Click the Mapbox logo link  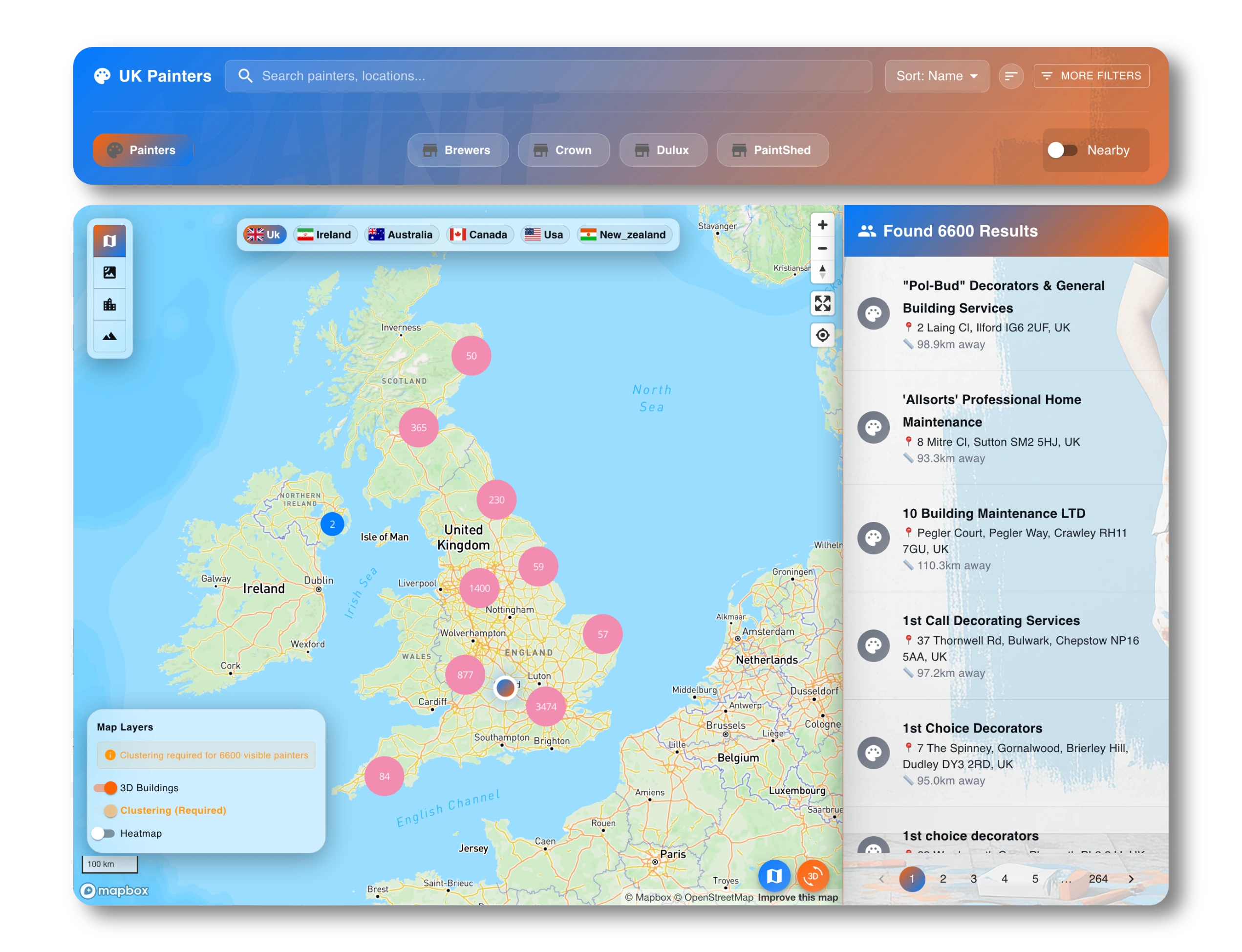(114, 890)
